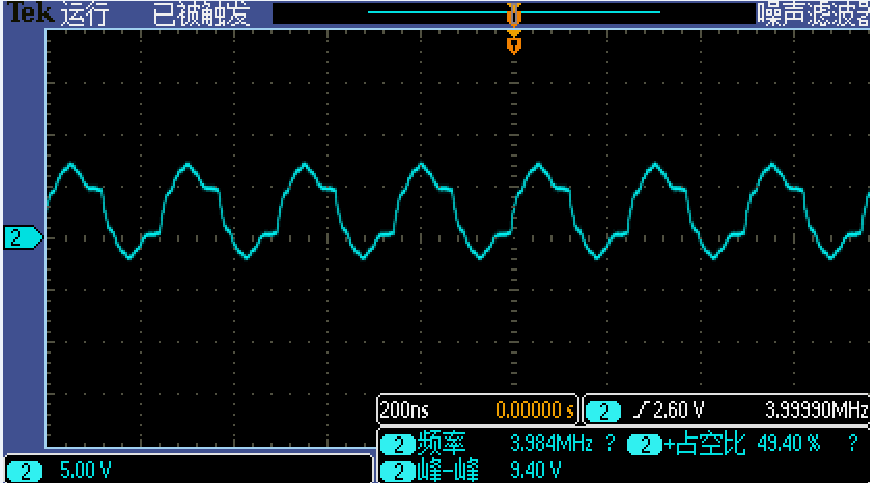The image size is (870, 483).
Task: Click the 3.99990MHz trigger frequency readout
Action: 816,410
